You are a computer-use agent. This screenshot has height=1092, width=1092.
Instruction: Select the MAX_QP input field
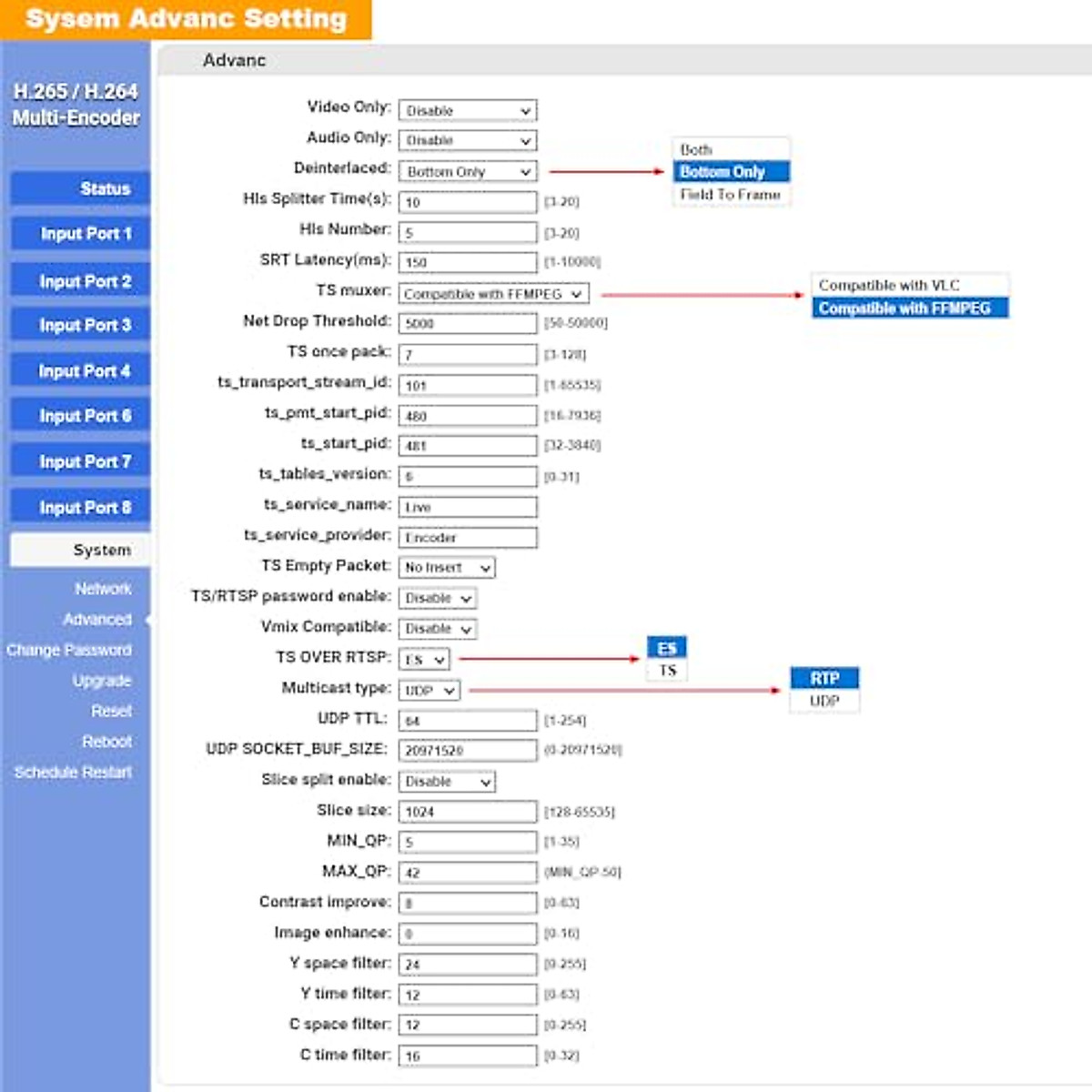(x=468, y=873)
